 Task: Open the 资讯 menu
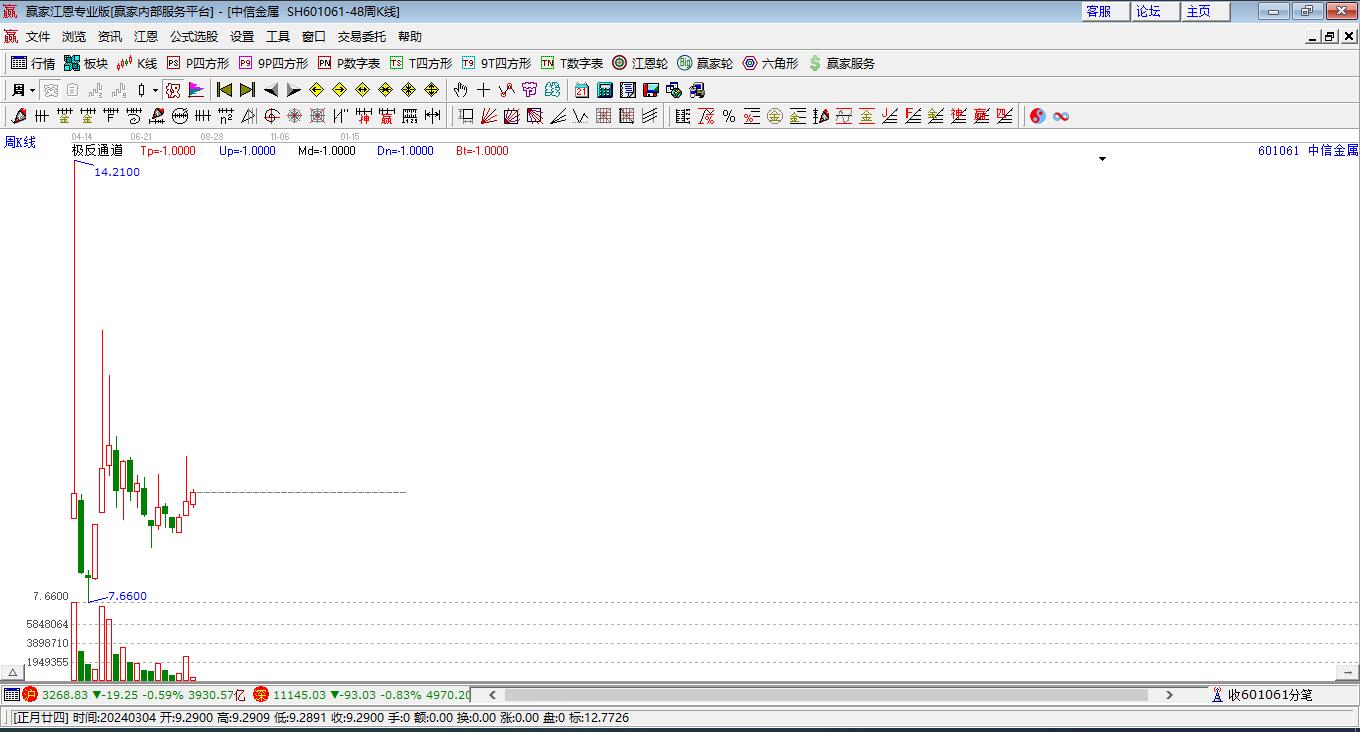coord(110,36)
